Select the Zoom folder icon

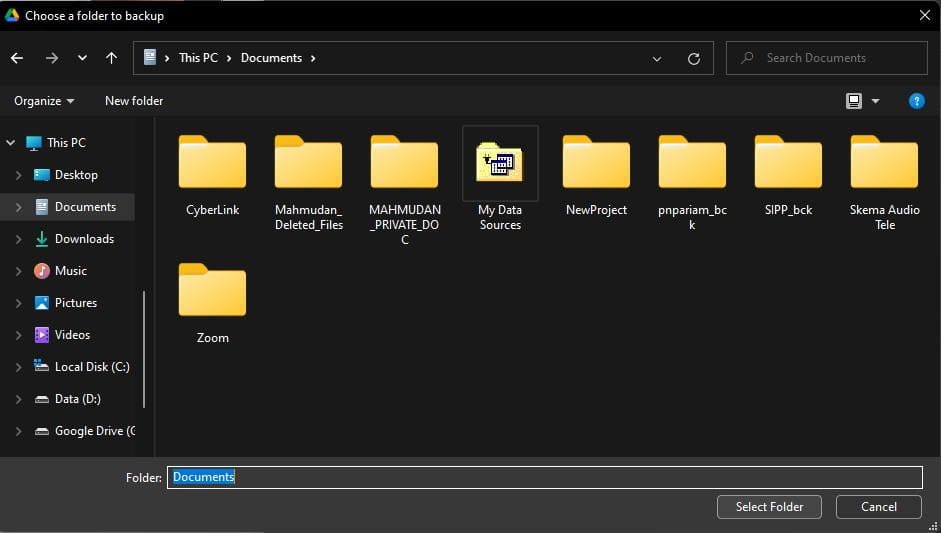point(212,292)
